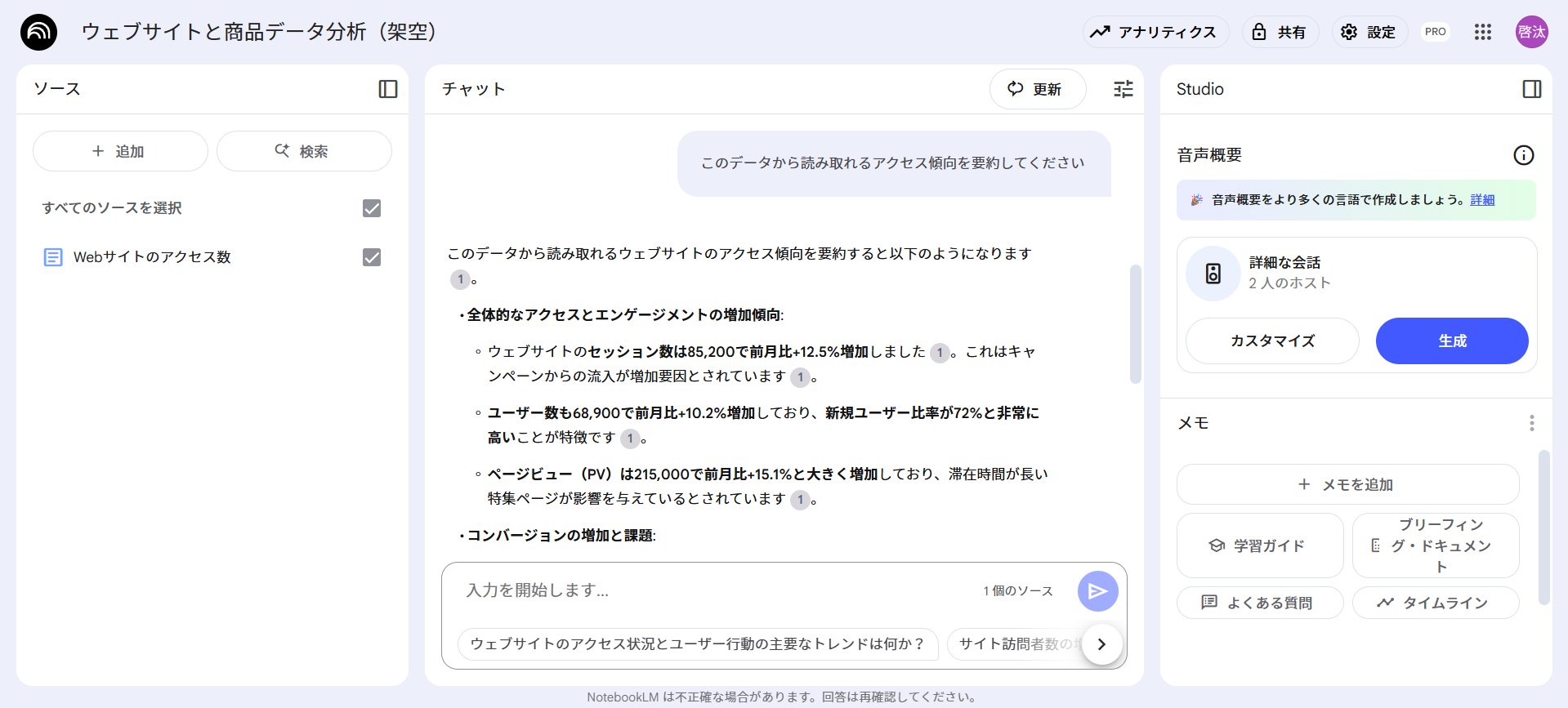1568x708 pixels.
Task: Click the 全体的なアクセスとエンゲージメントの増加傾向 heading
Action: 625,315
